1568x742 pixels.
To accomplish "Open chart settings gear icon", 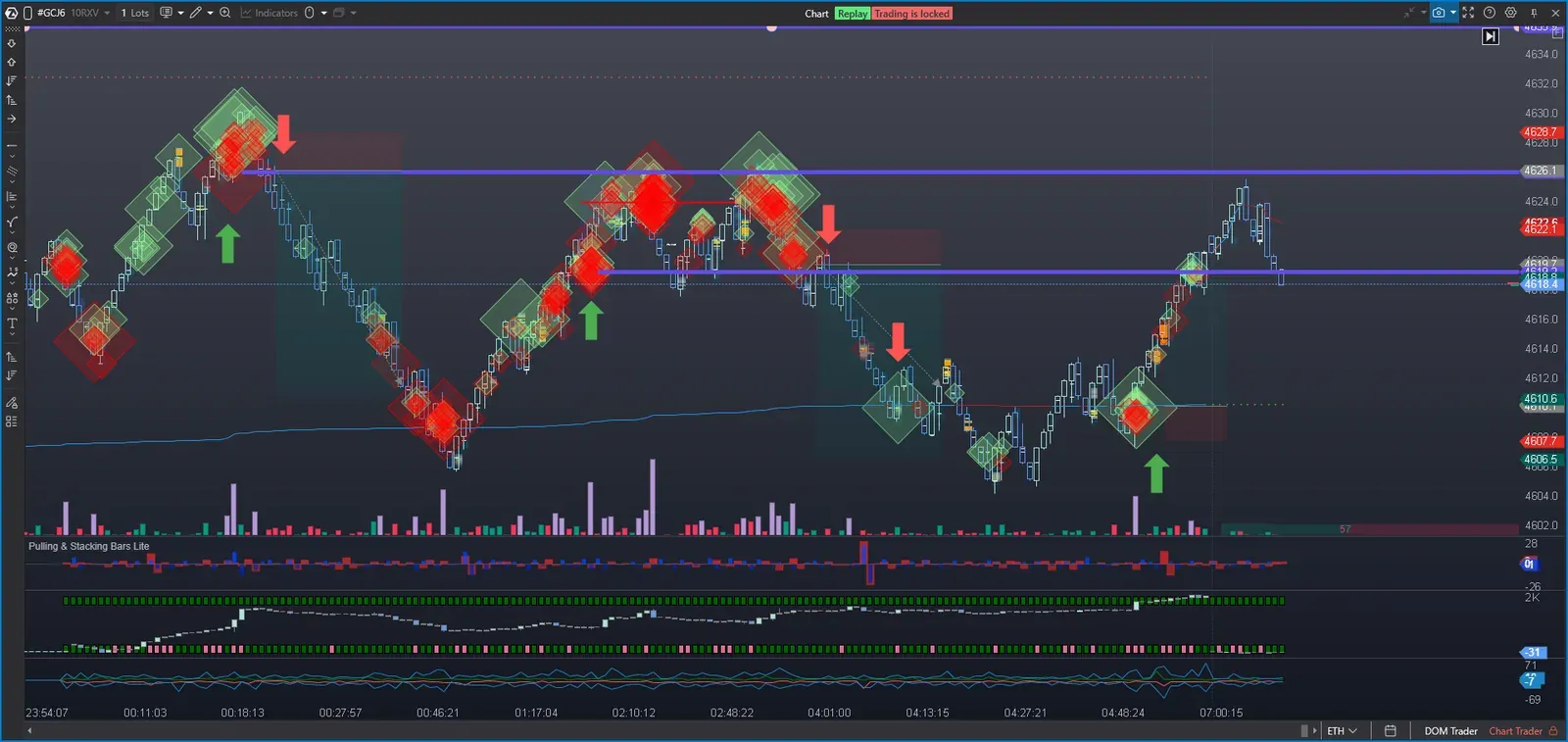I will tap(1511, 13).
